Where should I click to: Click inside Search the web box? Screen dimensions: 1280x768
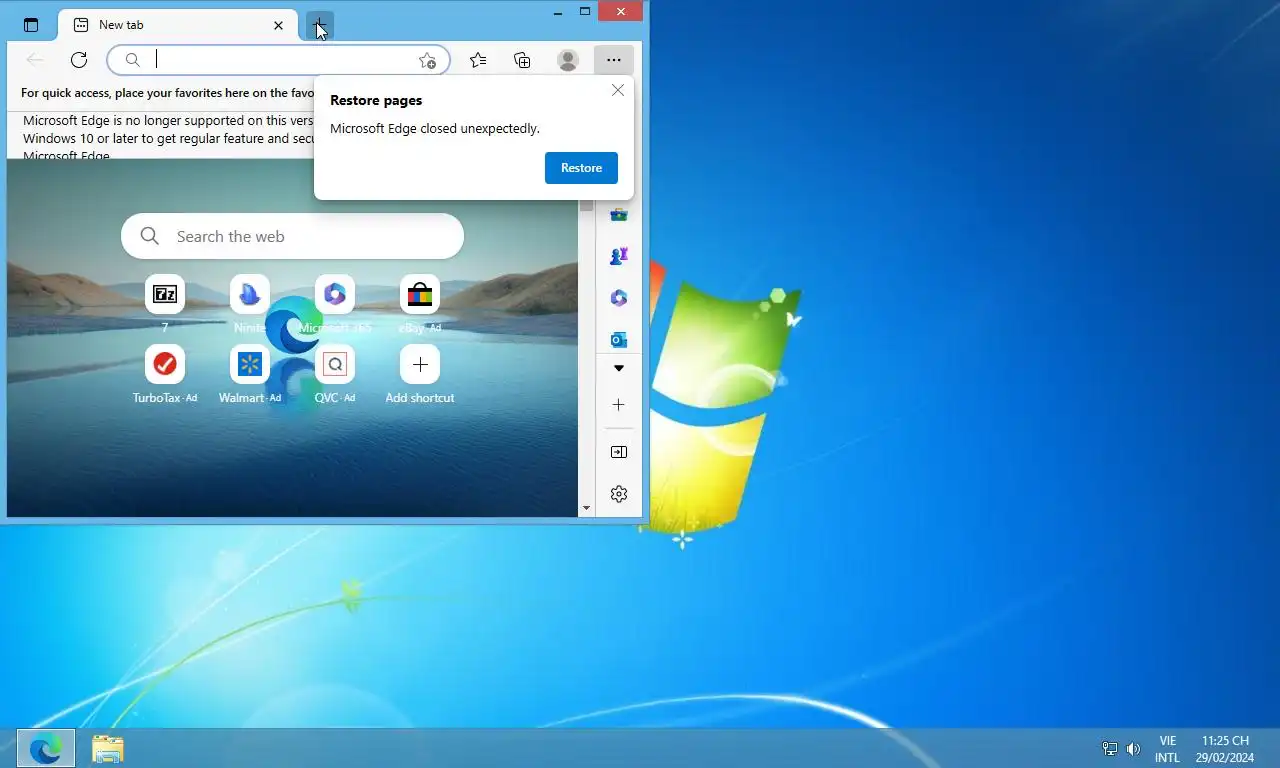292,236
